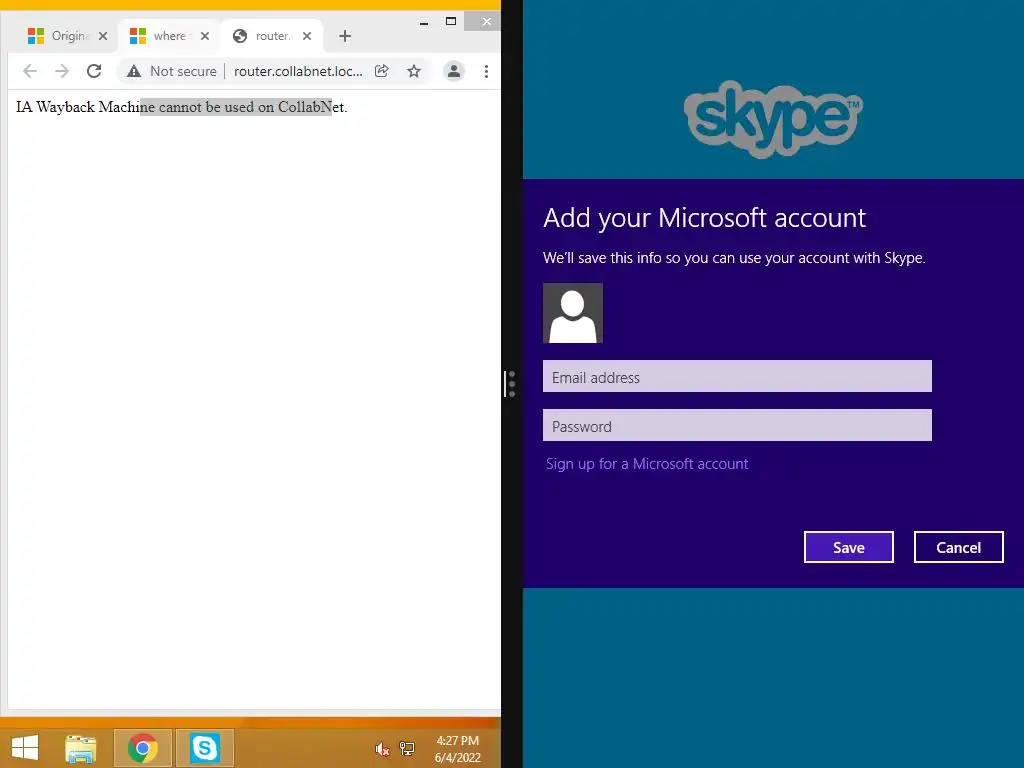Close the 'where' tab
Screen dimensions: 1024x768
coord(205,36)
